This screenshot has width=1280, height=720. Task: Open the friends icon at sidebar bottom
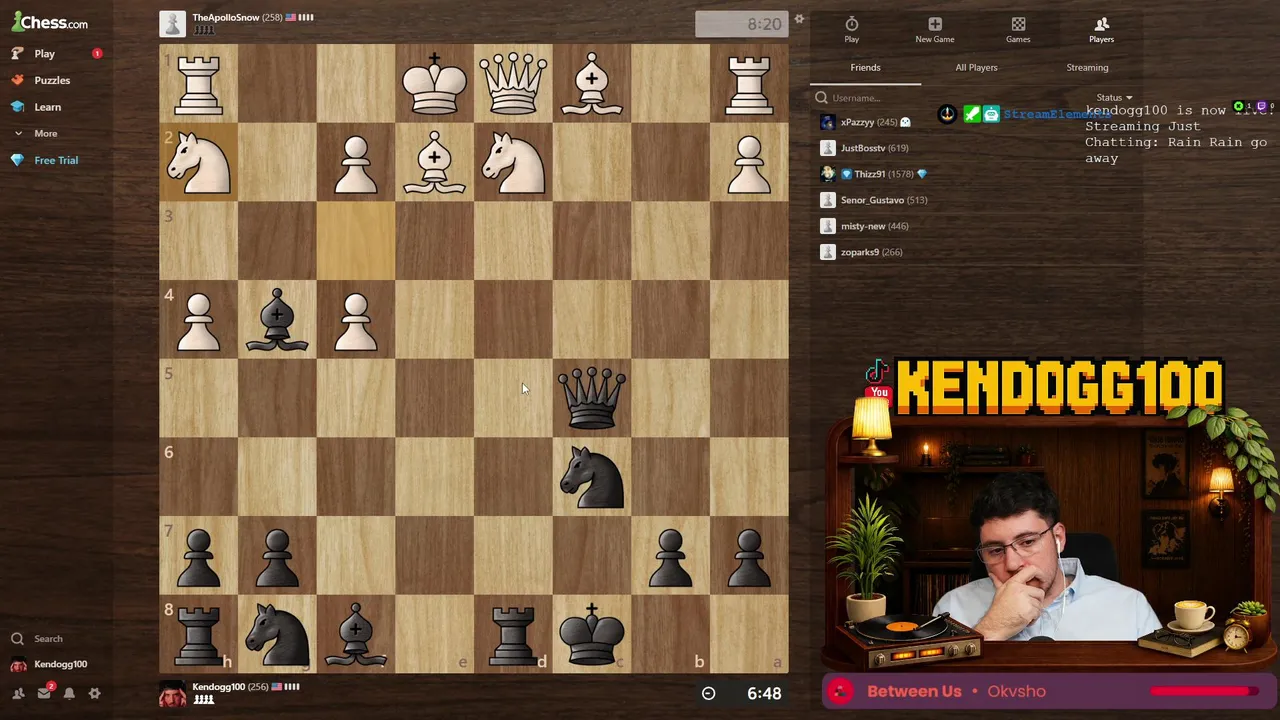pos(18,693)
